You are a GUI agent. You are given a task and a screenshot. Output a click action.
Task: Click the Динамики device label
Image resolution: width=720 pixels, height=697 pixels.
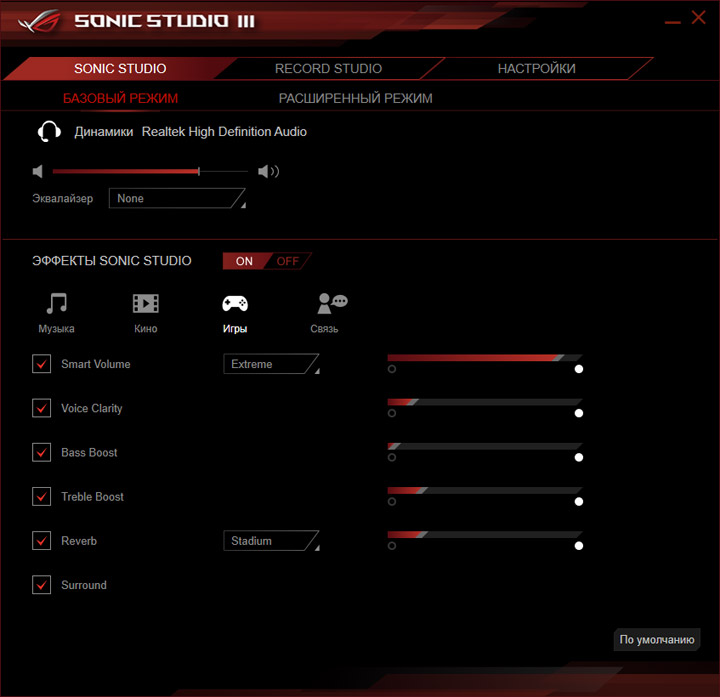point(104,132)
